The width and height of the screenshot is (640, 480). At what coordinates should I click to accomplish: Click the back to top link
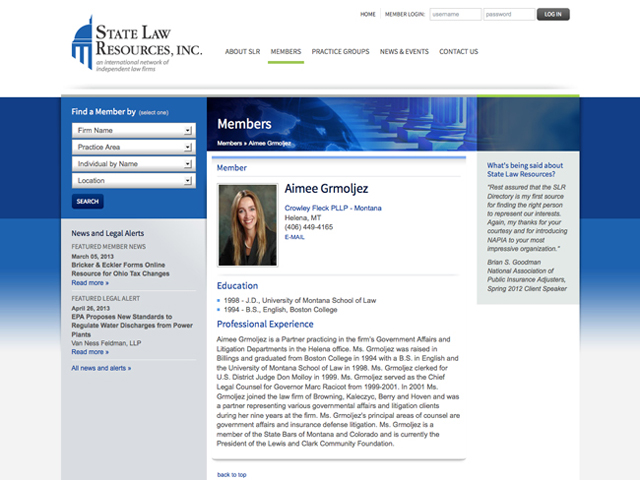[231, 475]
